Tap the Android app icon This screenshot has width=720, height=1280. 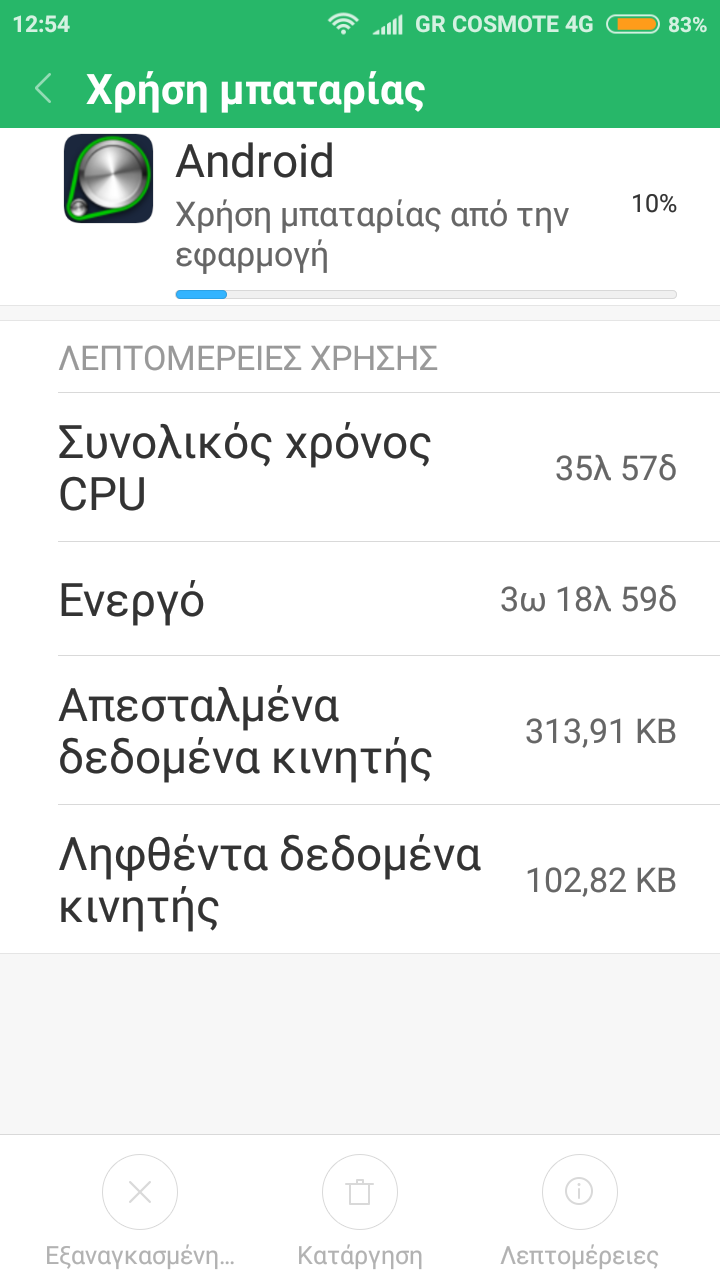click(x=108, y=178)
